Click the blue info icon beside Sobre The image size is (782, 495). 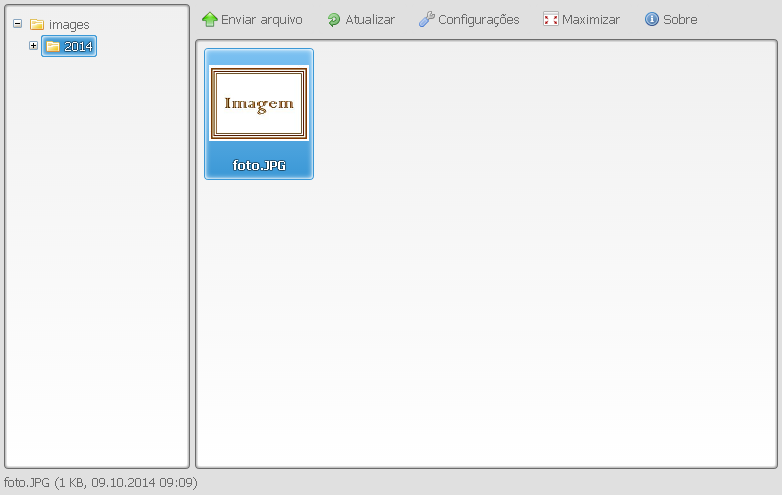652,19
